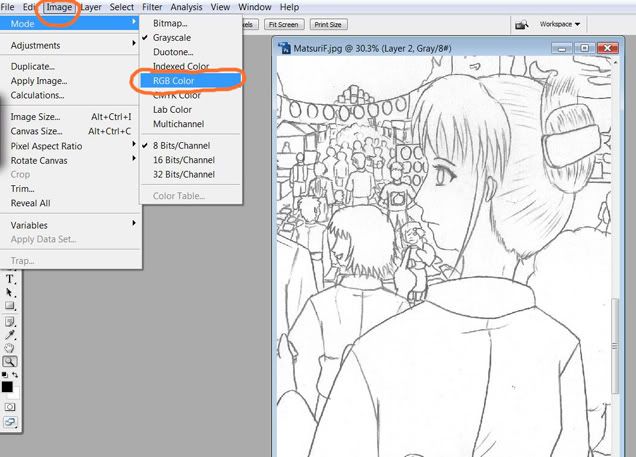The width and height of the screenshot is (636, 457).
Task: Click the Photoshop document icon in title bar
Action: click(x=285, y=48)
